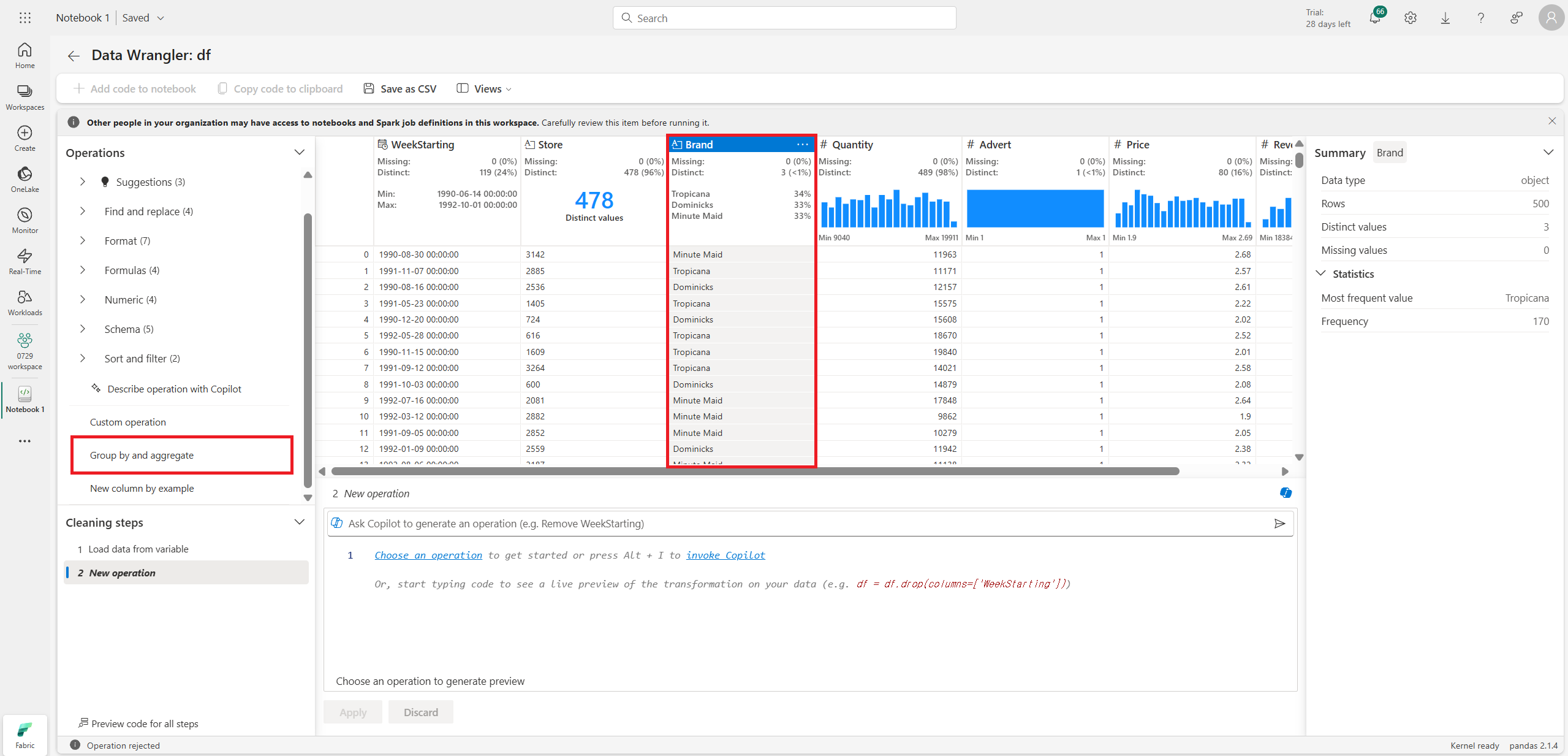Select New column by example operation

[142, 488]
